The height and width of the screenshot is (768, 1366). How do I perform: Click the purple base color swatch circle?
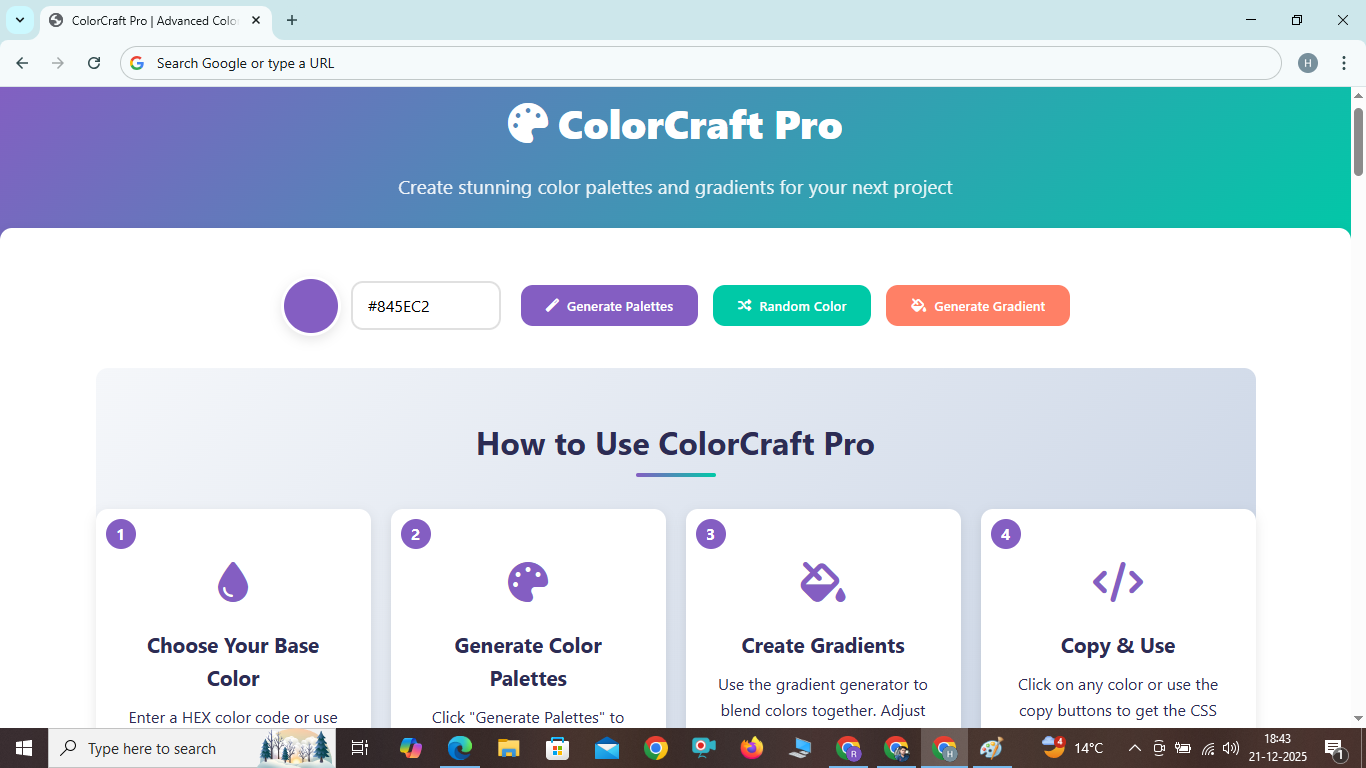[x=310, y=305]
